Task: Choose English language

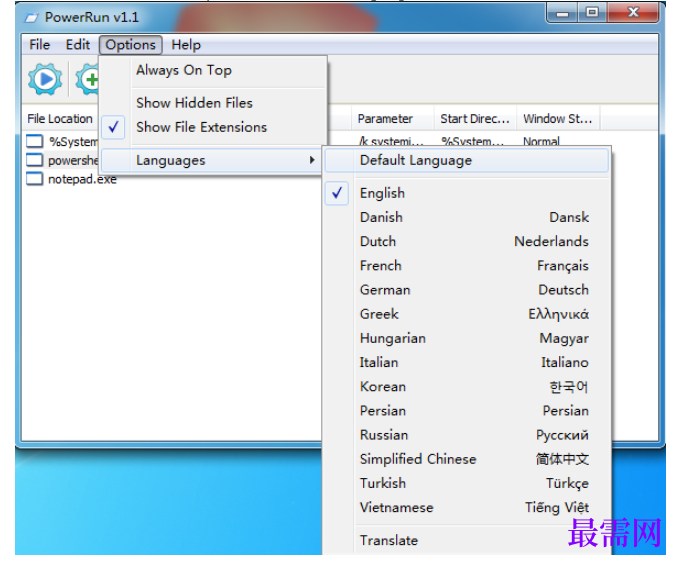Action: [x=467, y=193]
